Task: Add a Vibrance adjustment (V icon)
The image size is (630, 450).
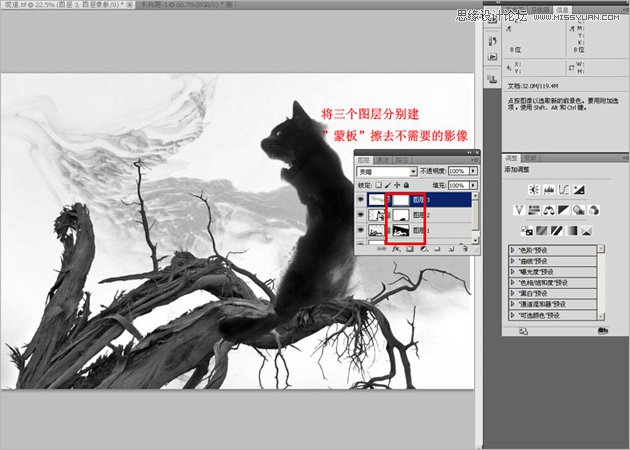Action: (519, 210)
